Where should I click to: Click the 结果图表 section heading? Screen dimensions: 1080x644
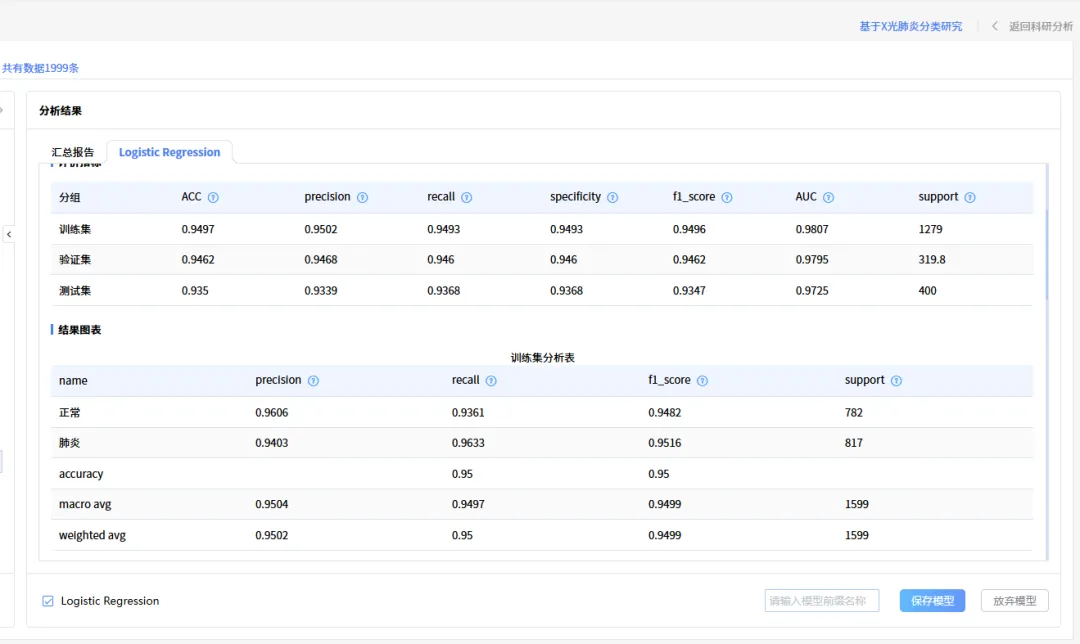pyautogui.click(x=80, y=330)
